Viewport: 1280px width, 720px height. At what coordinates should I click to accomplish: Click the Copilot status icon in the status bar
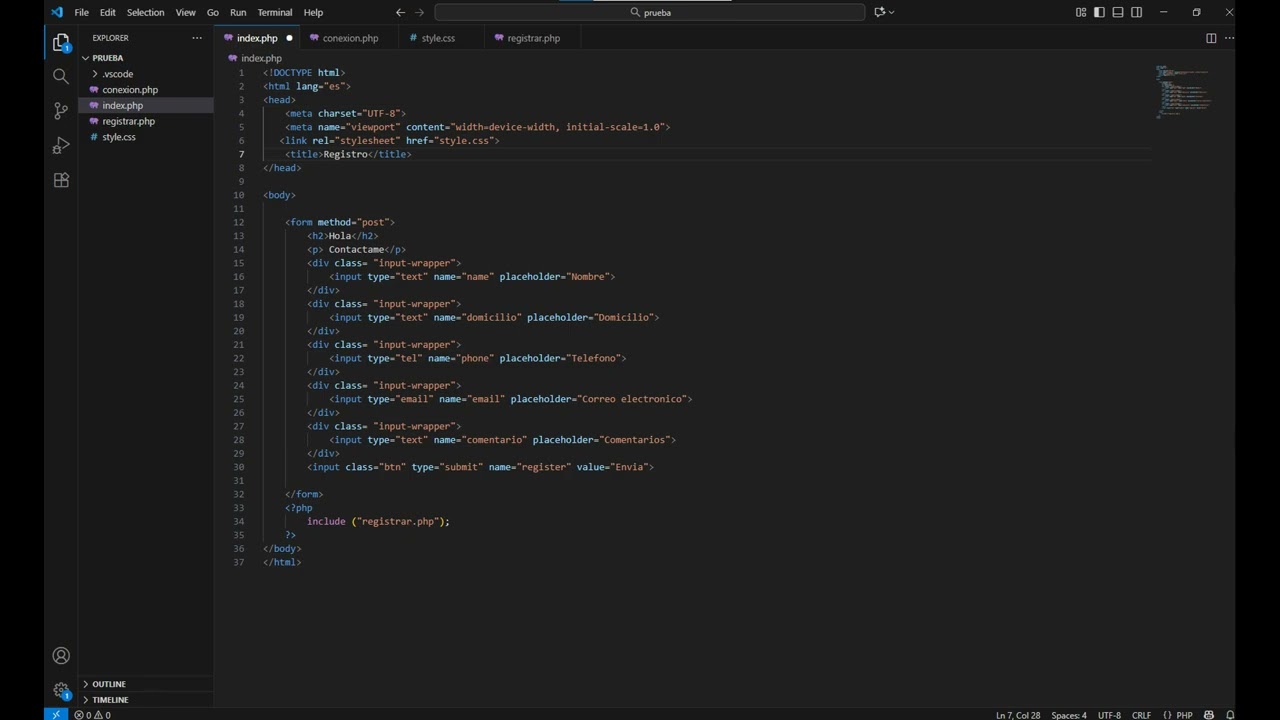point(1210,715)
